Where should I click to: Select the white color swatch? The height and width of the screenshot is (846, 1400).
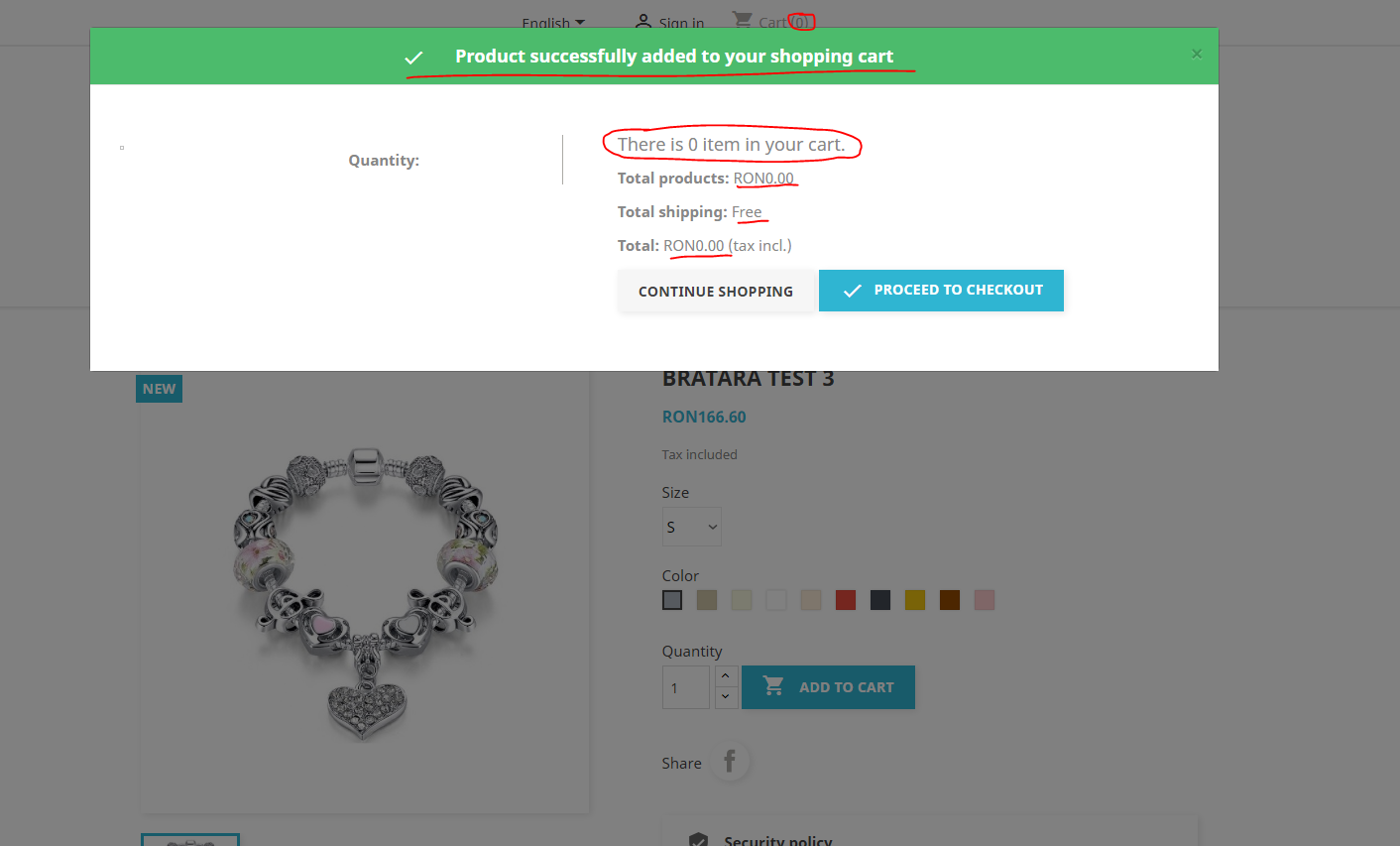point(776,600)
